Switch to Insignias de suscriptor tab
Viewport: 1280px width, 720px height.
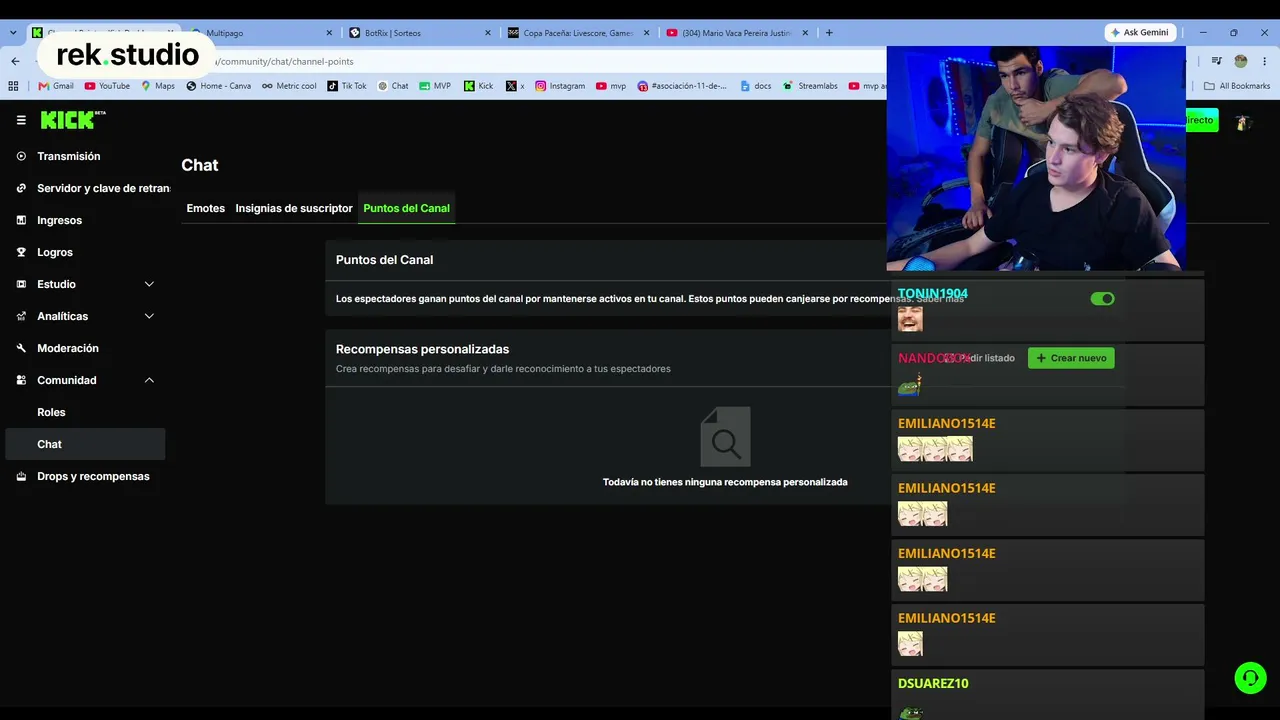point(294,208)
